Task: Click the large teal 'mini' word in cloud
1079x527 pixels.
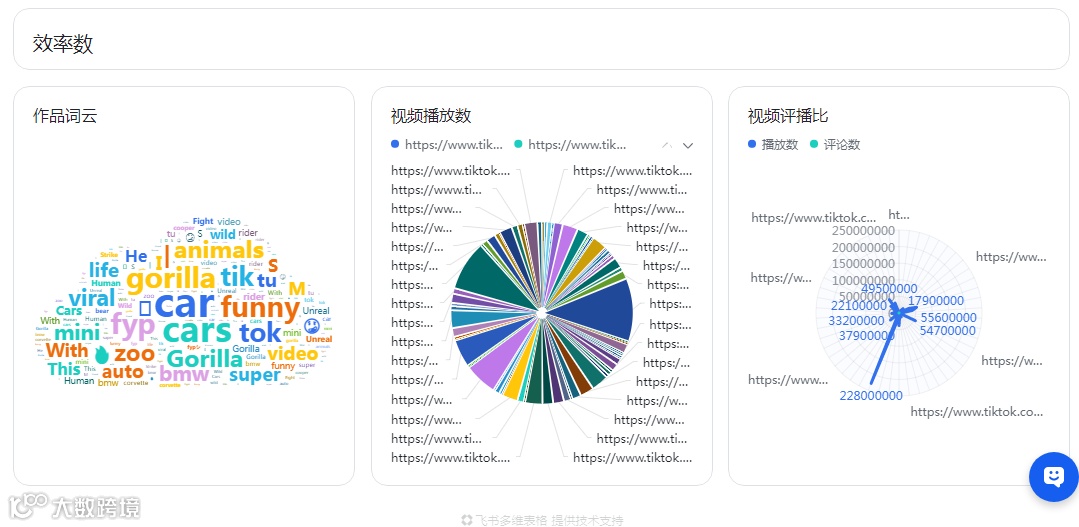Action: click(x=77, y=334)
